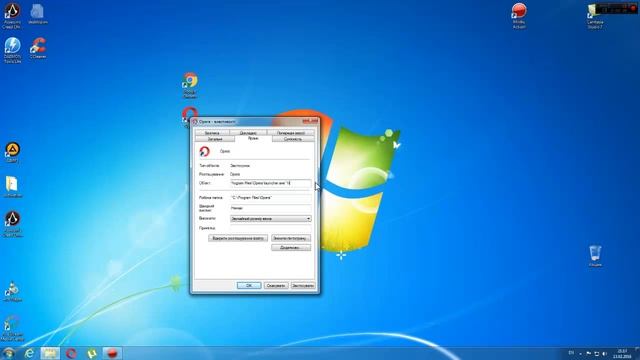
Task: Click into the Об'єкт target path field
Action: pos(271,183)
